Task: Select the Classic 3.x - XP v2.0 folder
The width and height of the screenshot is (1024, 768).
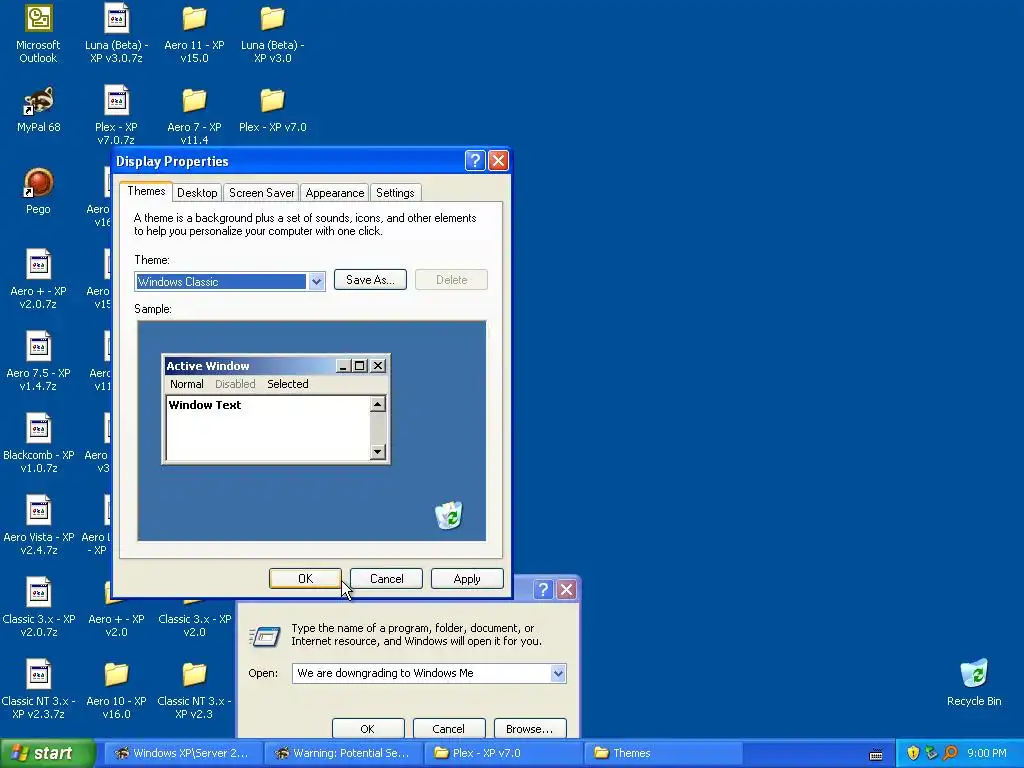Action: click(x=194, y=619)
